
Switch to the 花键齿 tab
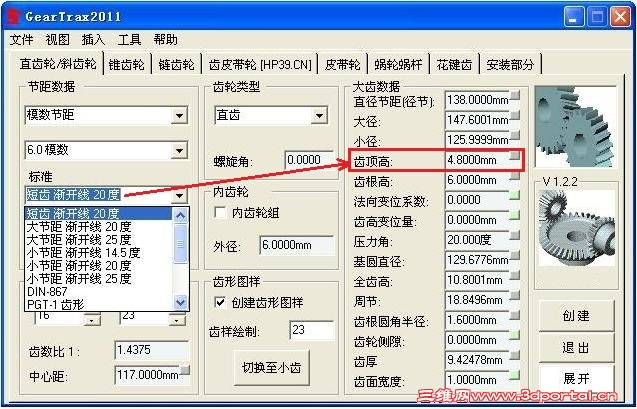(454, 64)
